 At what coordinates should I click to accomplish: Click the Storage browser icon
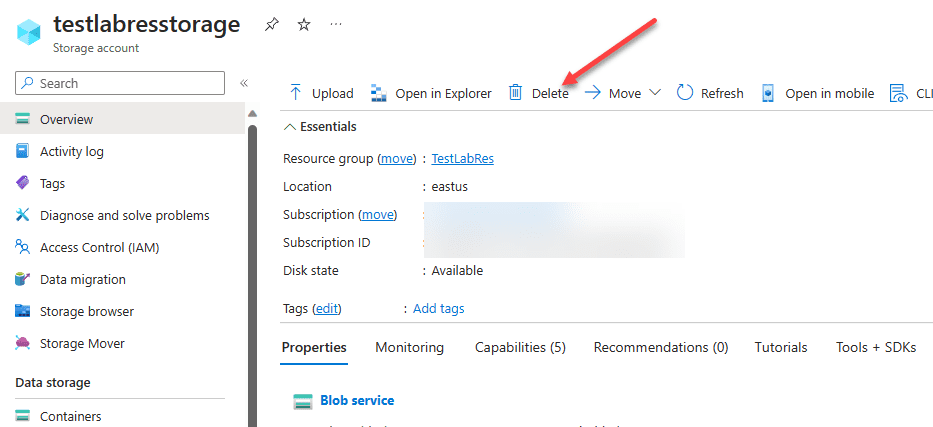click(x=23, y=311)
